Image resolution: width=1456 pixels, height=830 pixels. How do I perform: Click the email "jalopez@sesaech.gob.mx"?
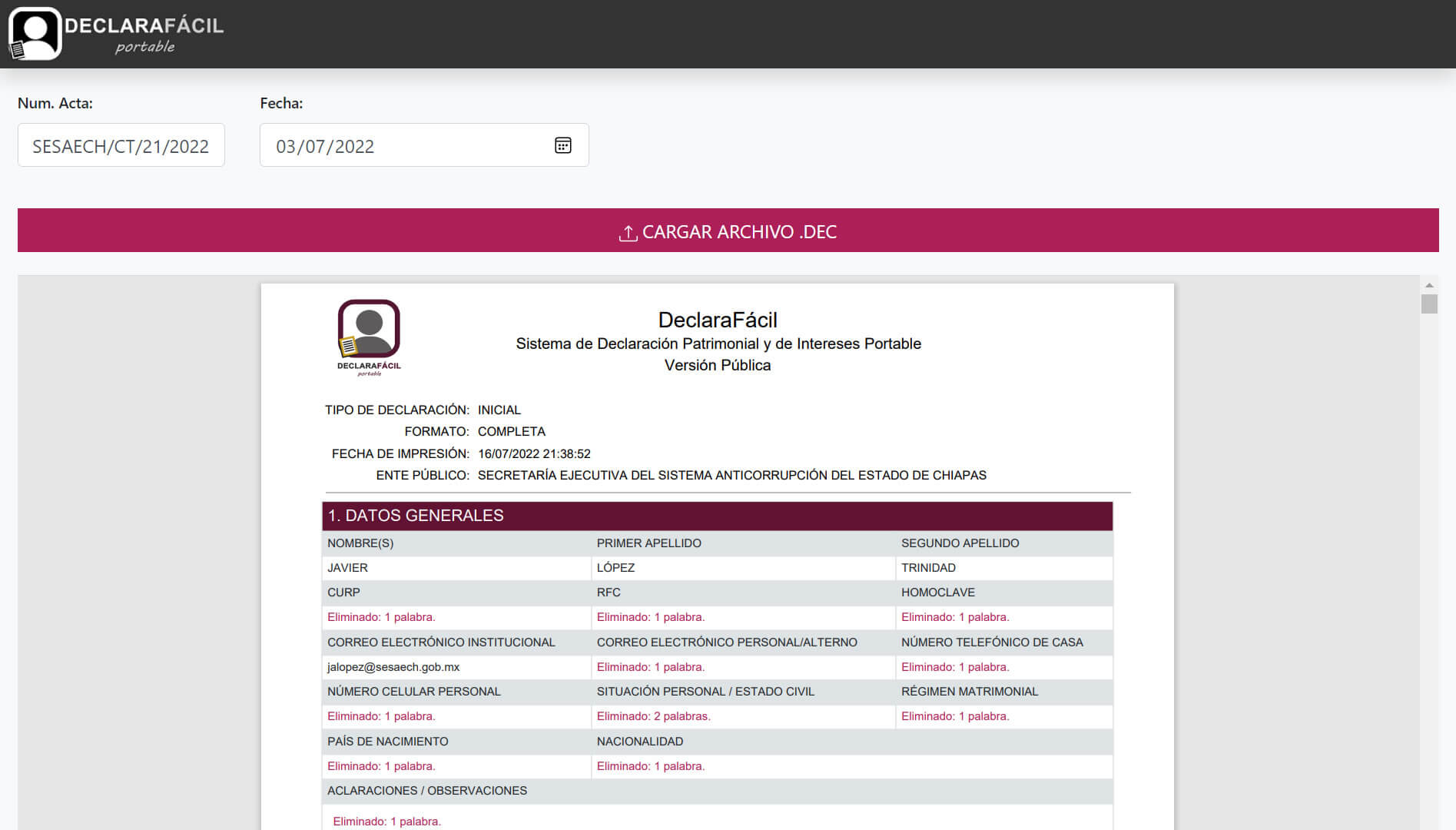point(393,667)
